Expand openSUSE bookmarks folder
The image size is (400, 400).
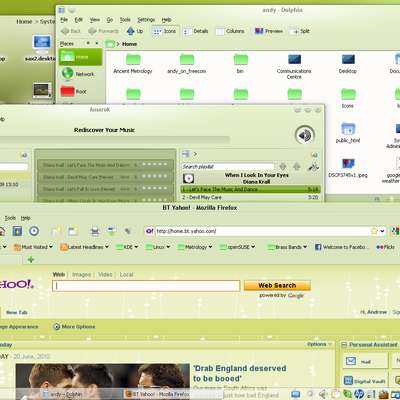point(238,247)
